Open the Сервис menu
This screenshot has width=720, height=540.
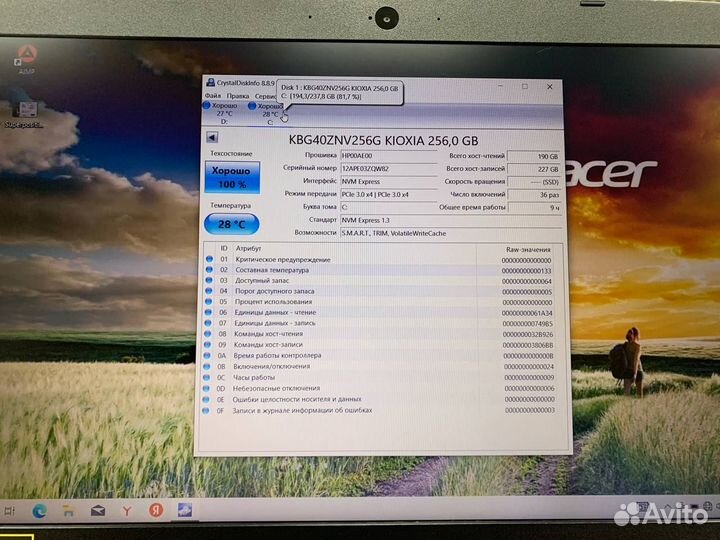point(265,96)
